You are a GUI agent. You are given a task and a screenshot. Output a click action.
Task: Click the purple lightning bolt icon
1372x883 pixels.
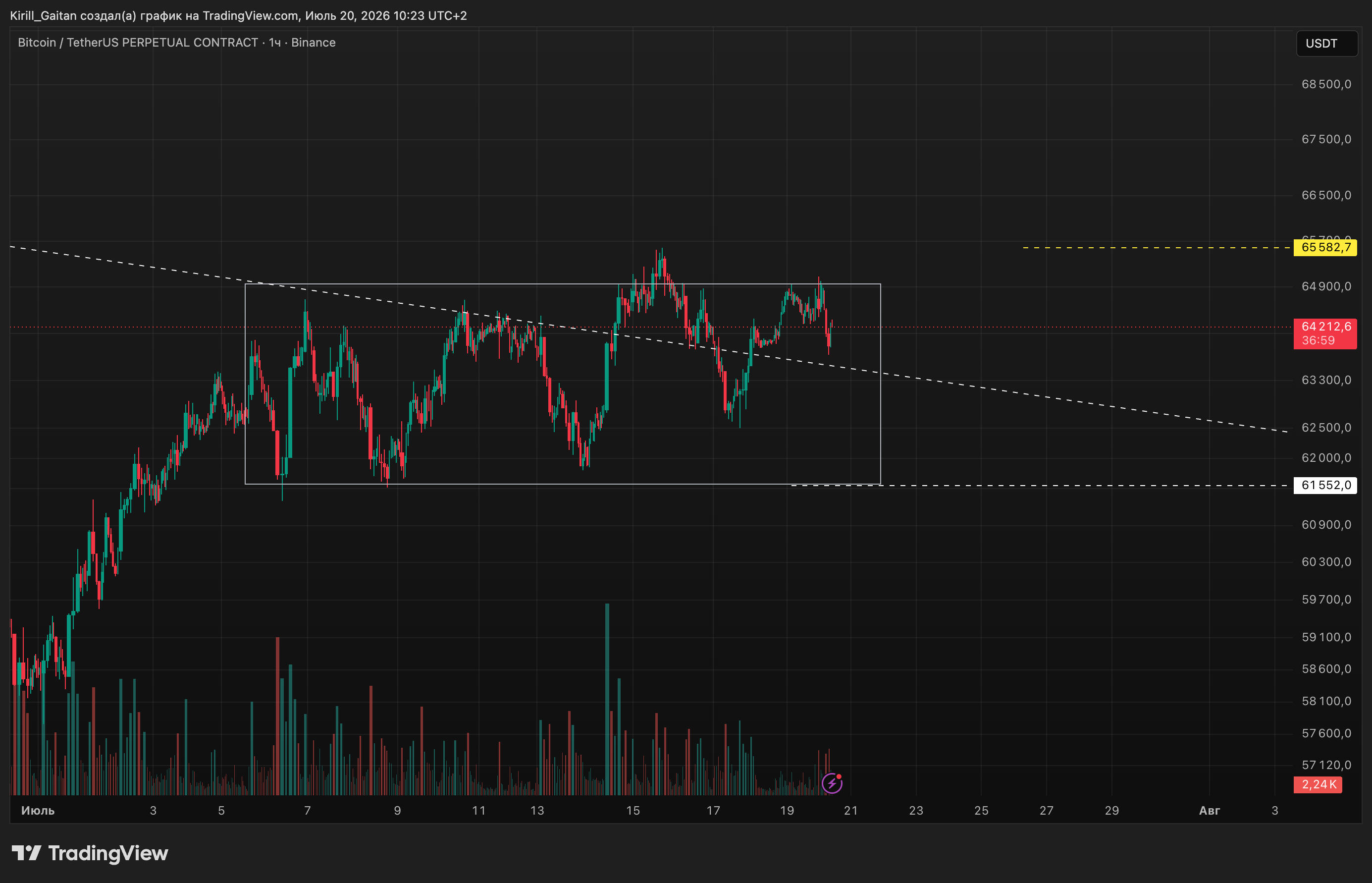click(832, 783)
